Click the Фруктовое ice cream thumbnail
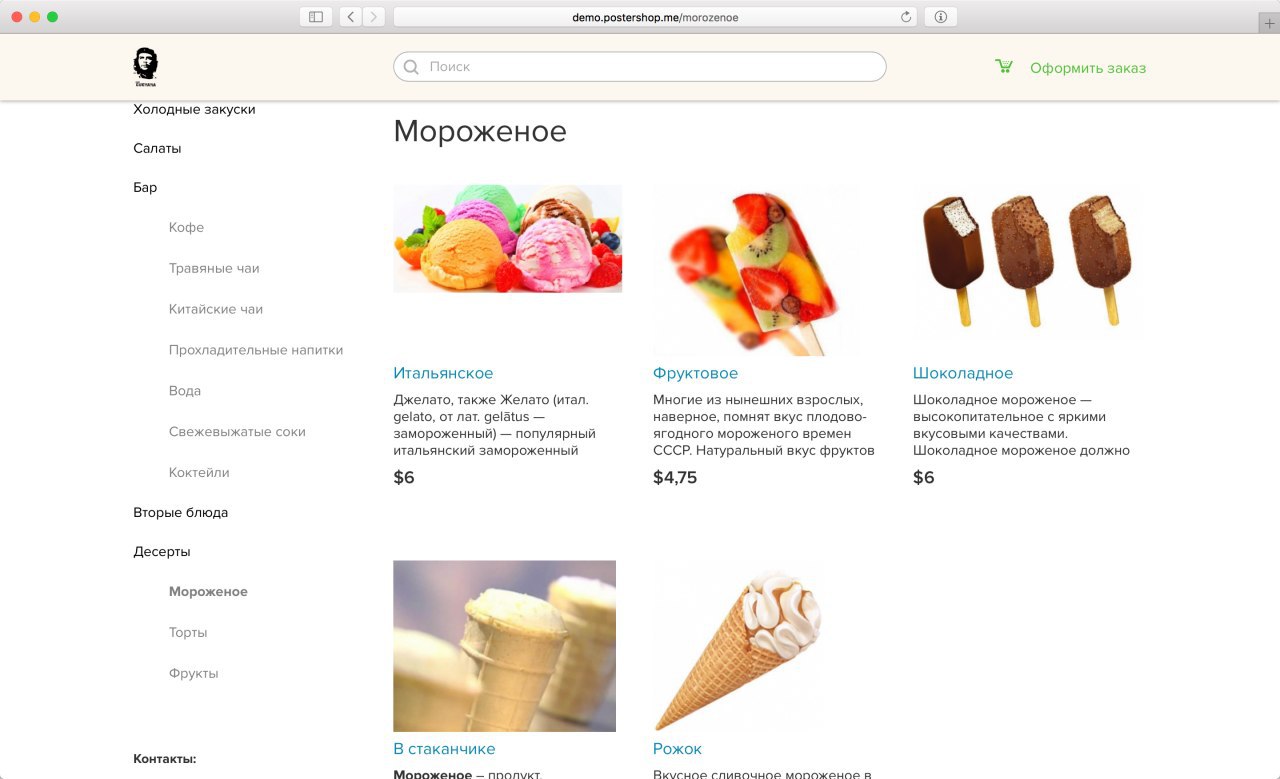 click(756, 270)
